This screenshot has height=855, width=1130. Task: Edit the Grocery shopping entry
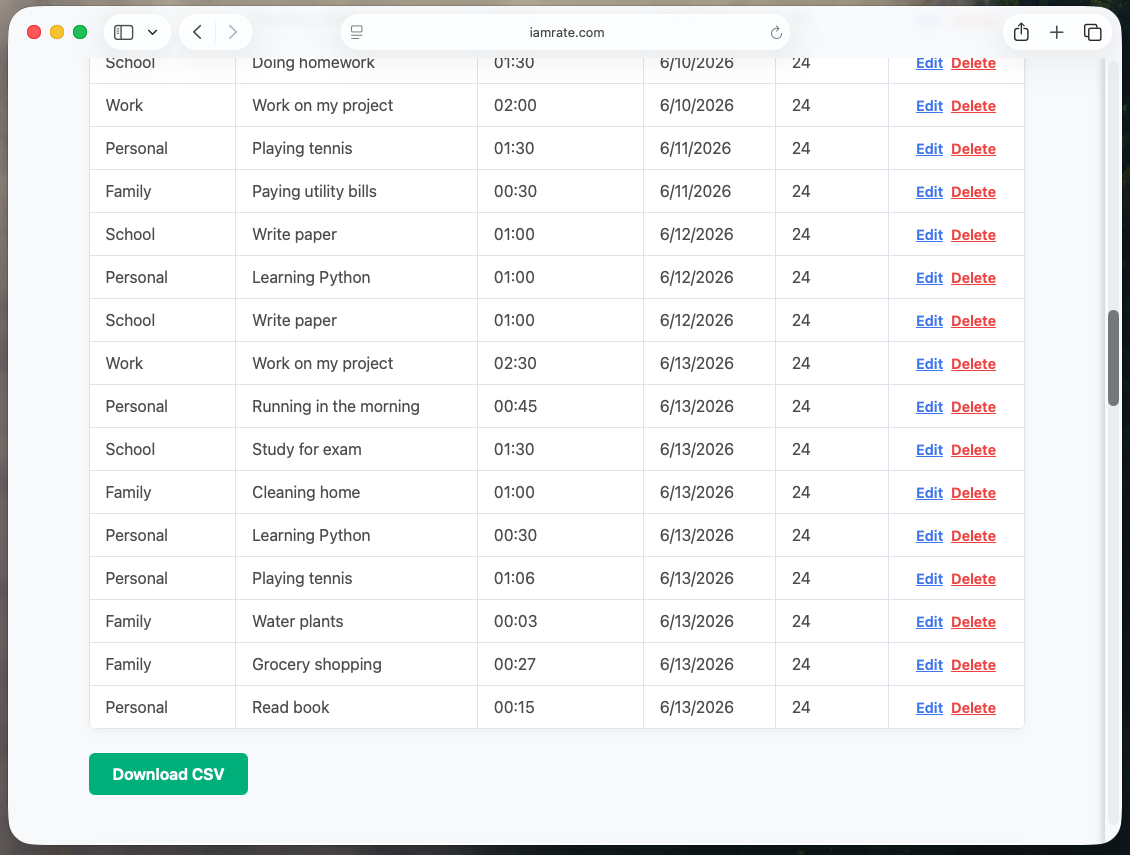tap(929, 665)
